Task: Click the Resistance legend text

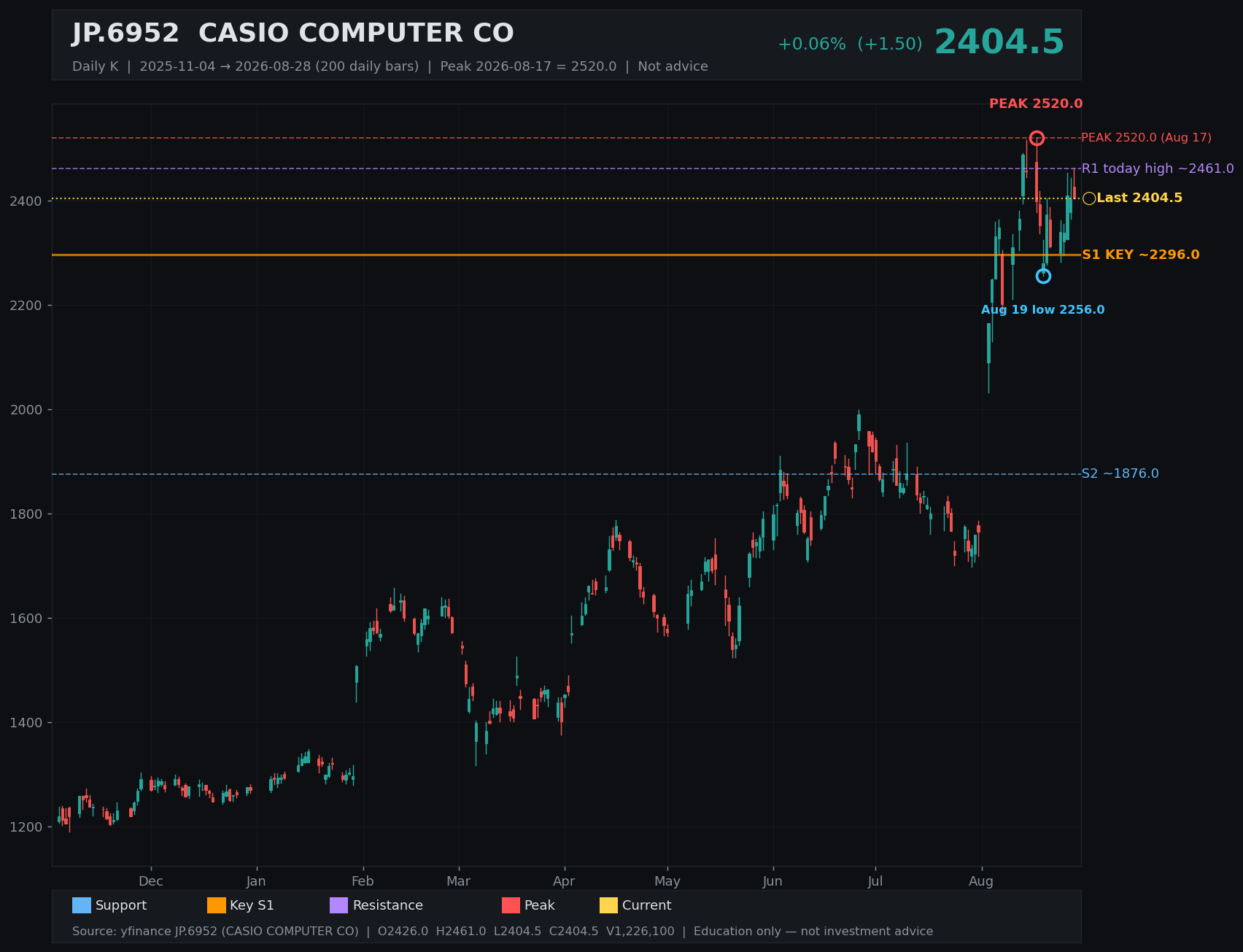Action: coord(388,905)
